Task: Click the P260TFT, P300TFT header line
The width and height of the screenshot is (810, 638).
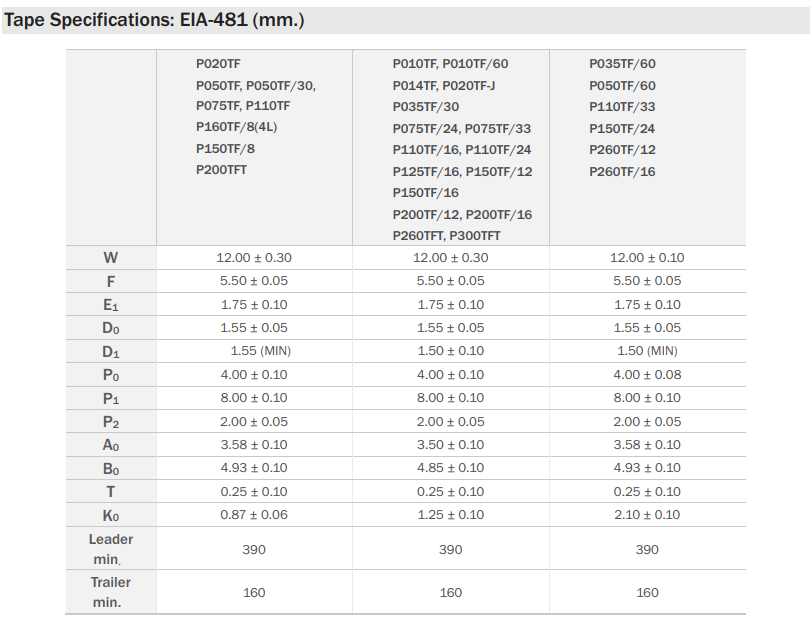Action: pos(446,235)
